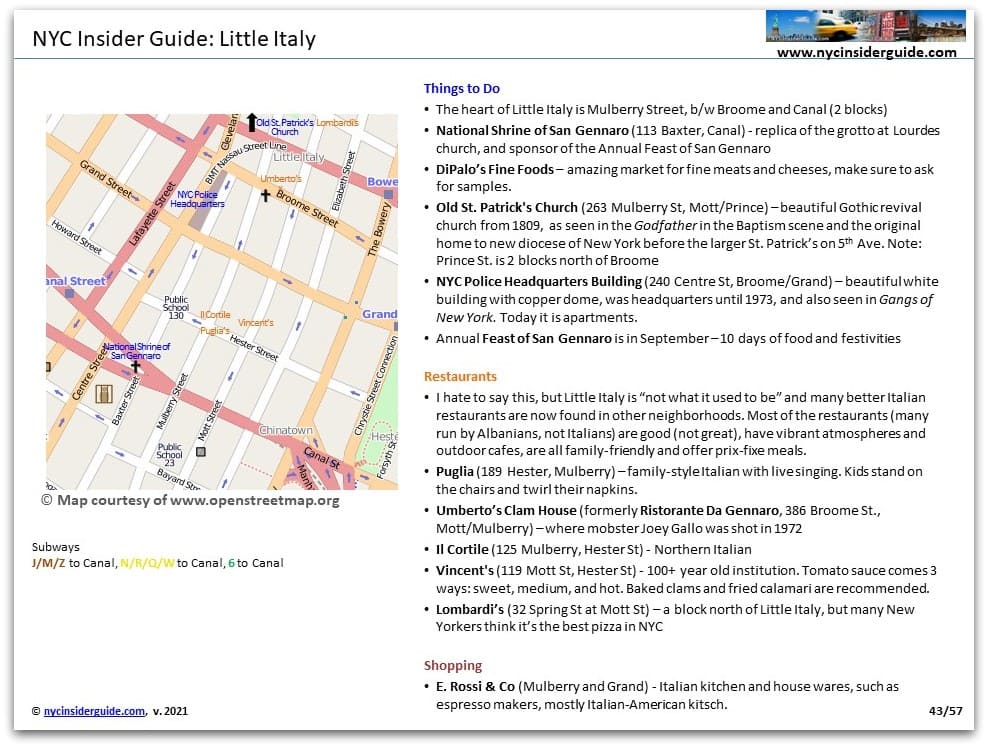Viewport: 988px width, 748px height.
Task: Click 'Vincent's' restaurant name in list
Action: click(x=464, y=570)
